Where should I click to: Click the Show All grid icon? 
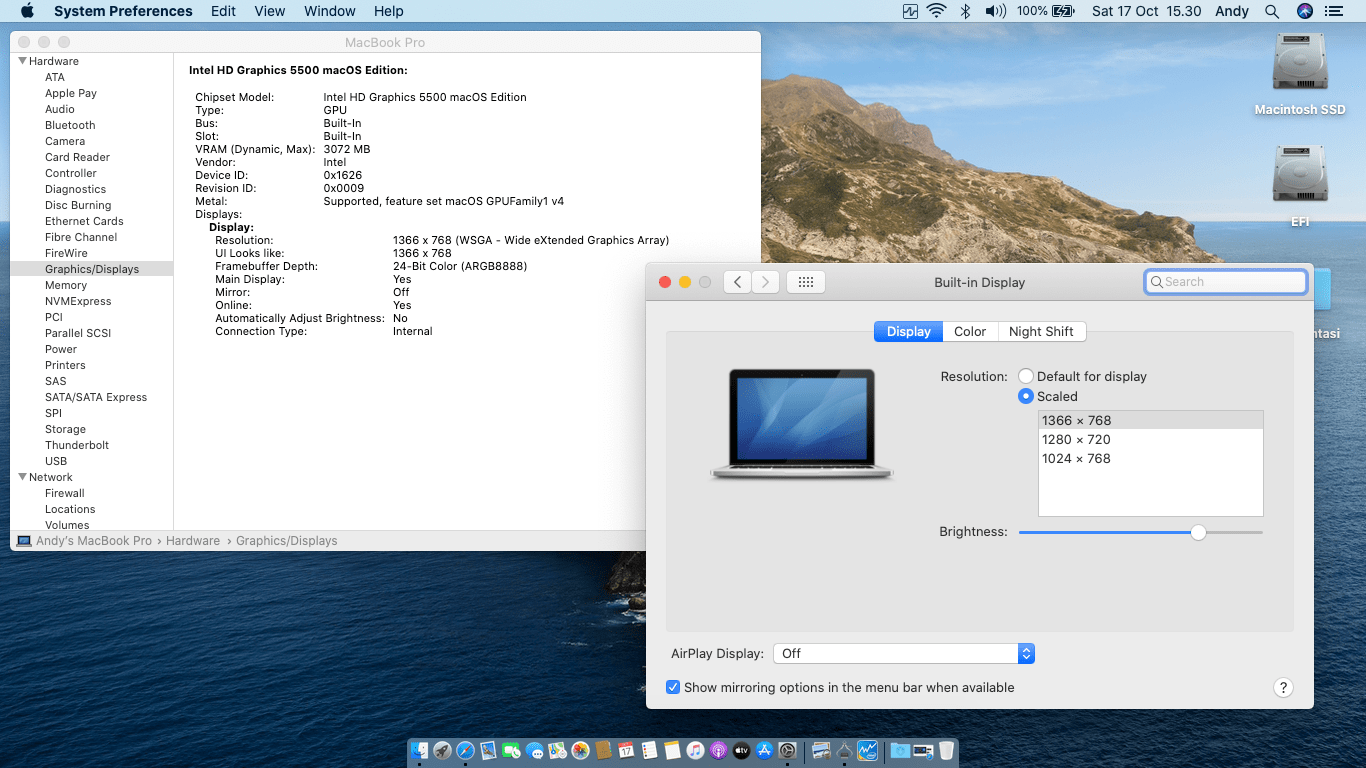805,282
